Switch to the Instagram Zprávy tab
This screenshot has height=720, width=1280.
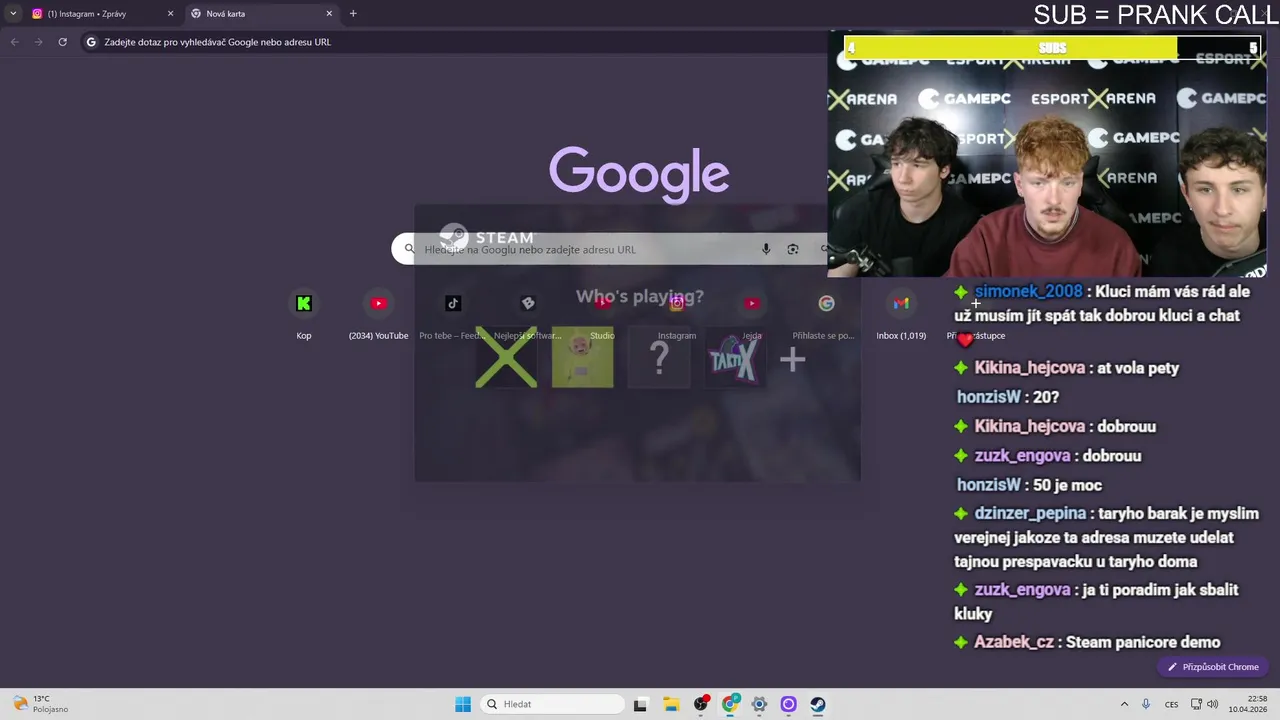click(100, 14)
